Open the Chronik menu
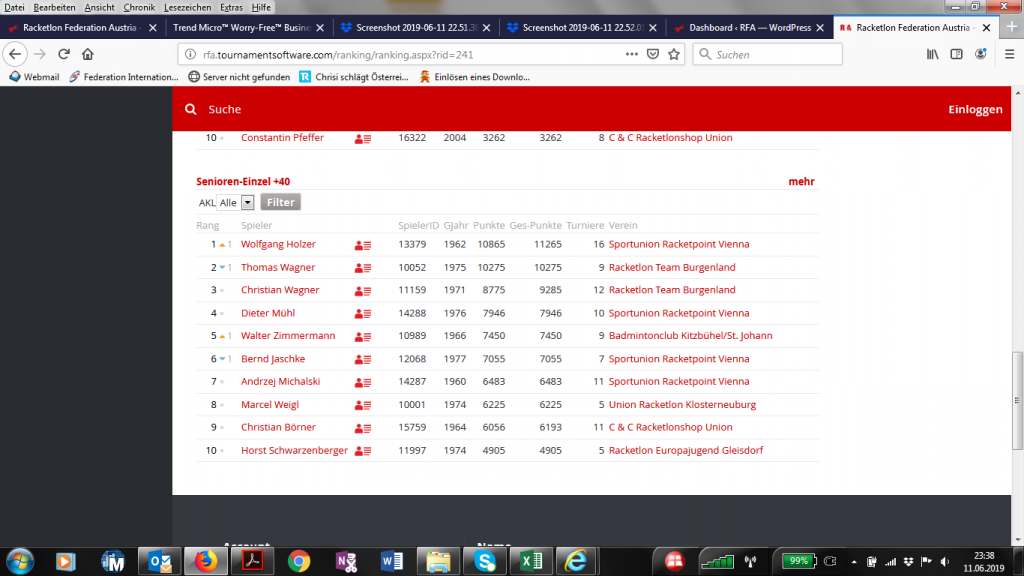The image size is (1024, 576). (139, 7)
